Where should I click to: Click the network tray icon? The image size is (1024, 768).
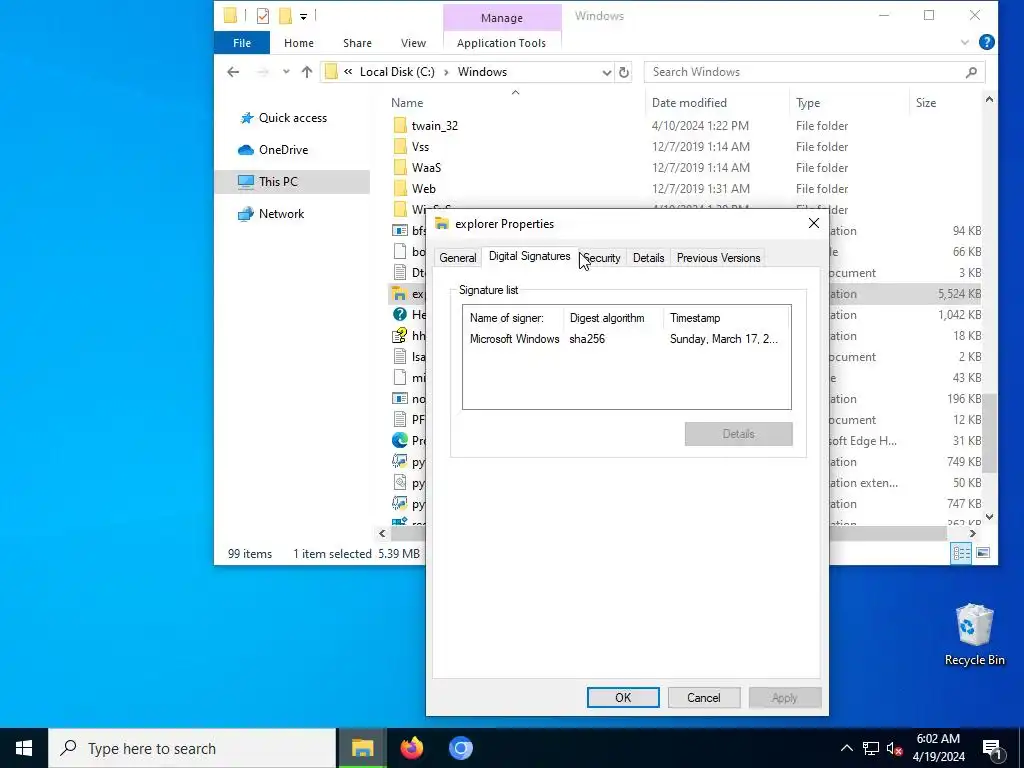pos(871,748)
